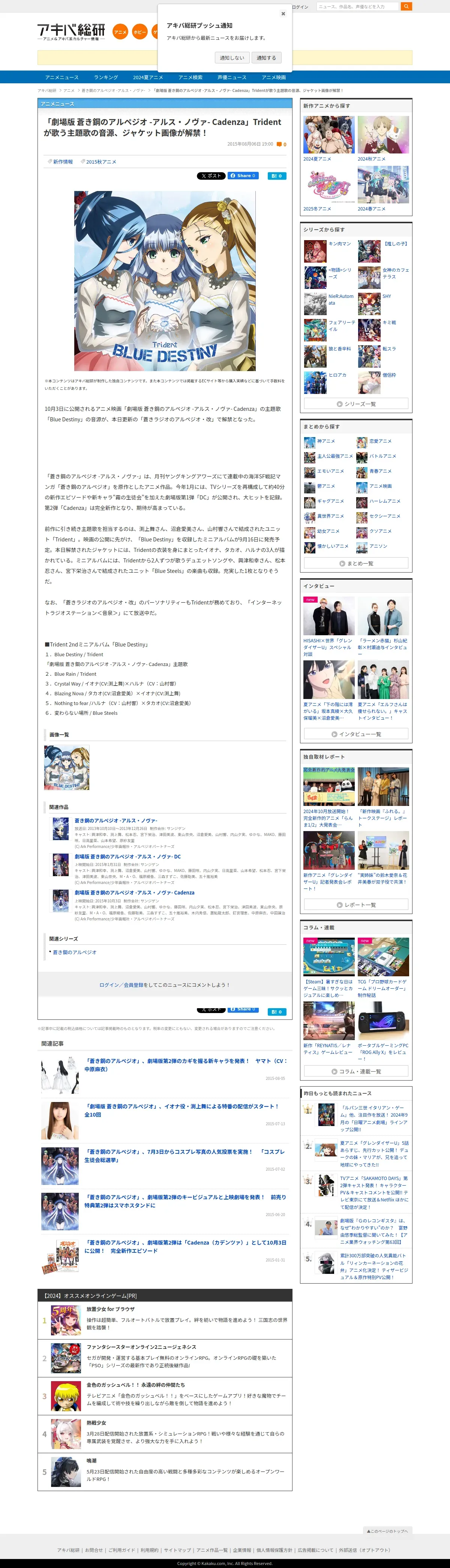Click the NieR:Automata series icon
This screenshot has height=1568, width=450.
[315, 303]
